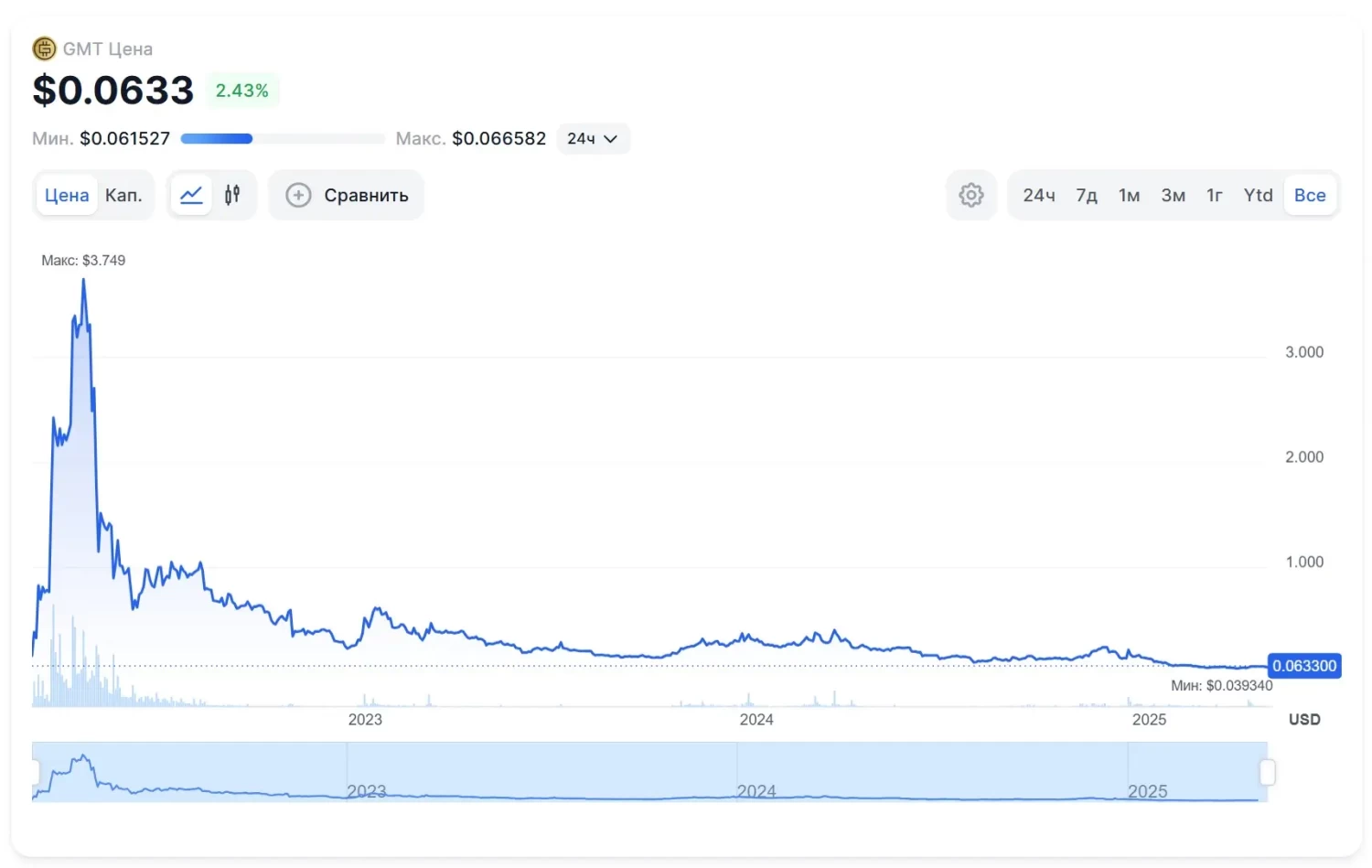Grab the left handle of the range navigator
Viewport: 1372px width, 868px height.
click(x=35, y=772)
